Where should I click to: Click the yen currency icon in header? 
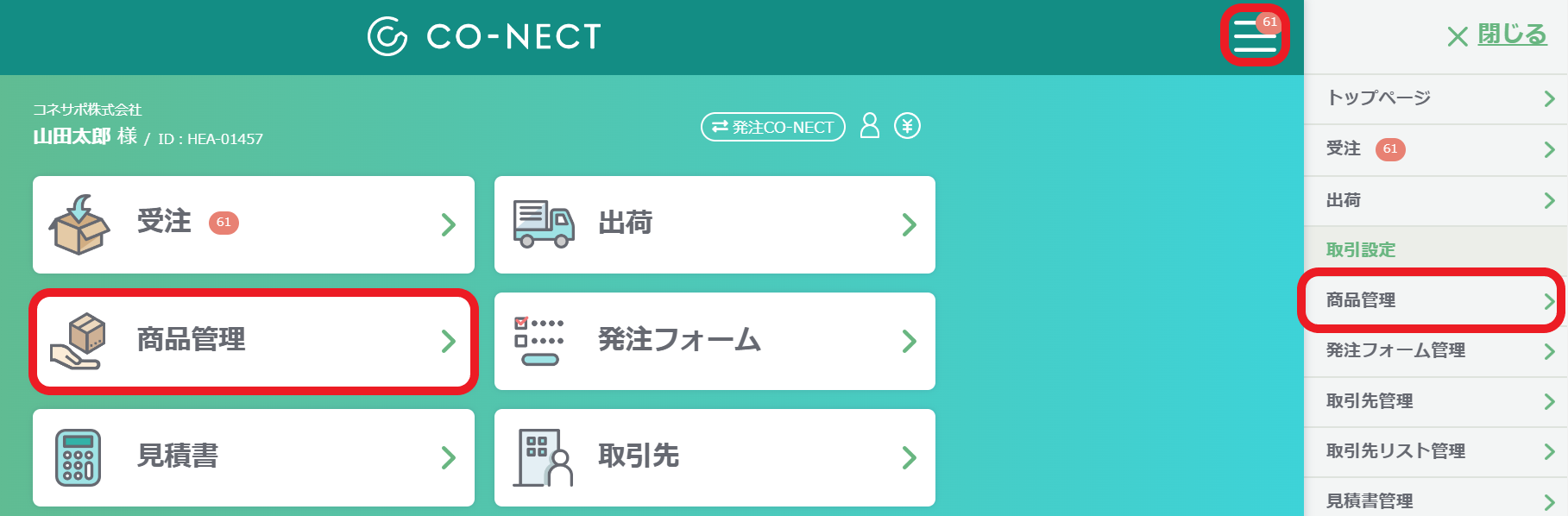click(908, 126)
